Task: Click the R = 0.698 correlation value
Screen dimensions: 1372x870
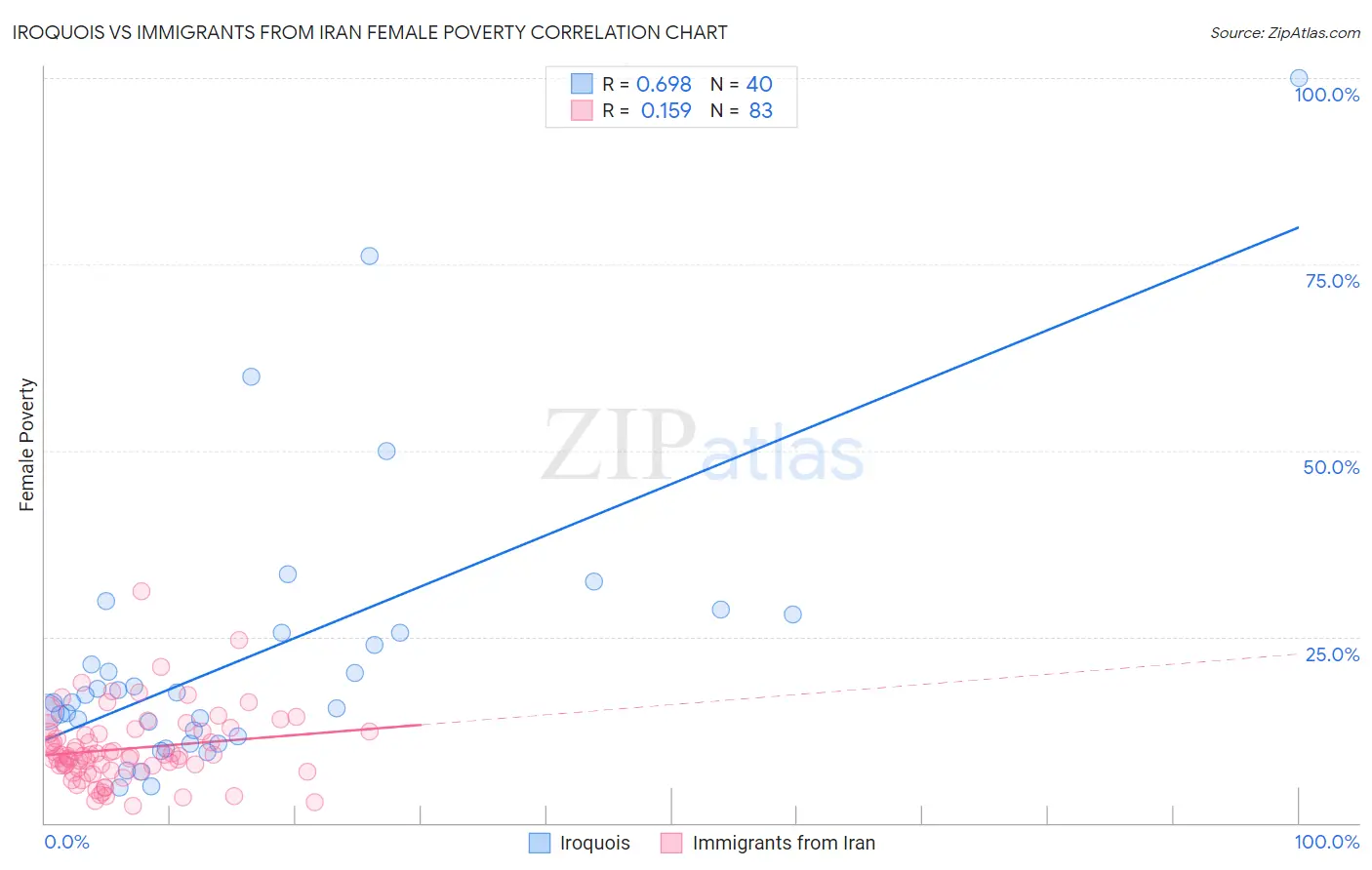Action: pos(647,84)
